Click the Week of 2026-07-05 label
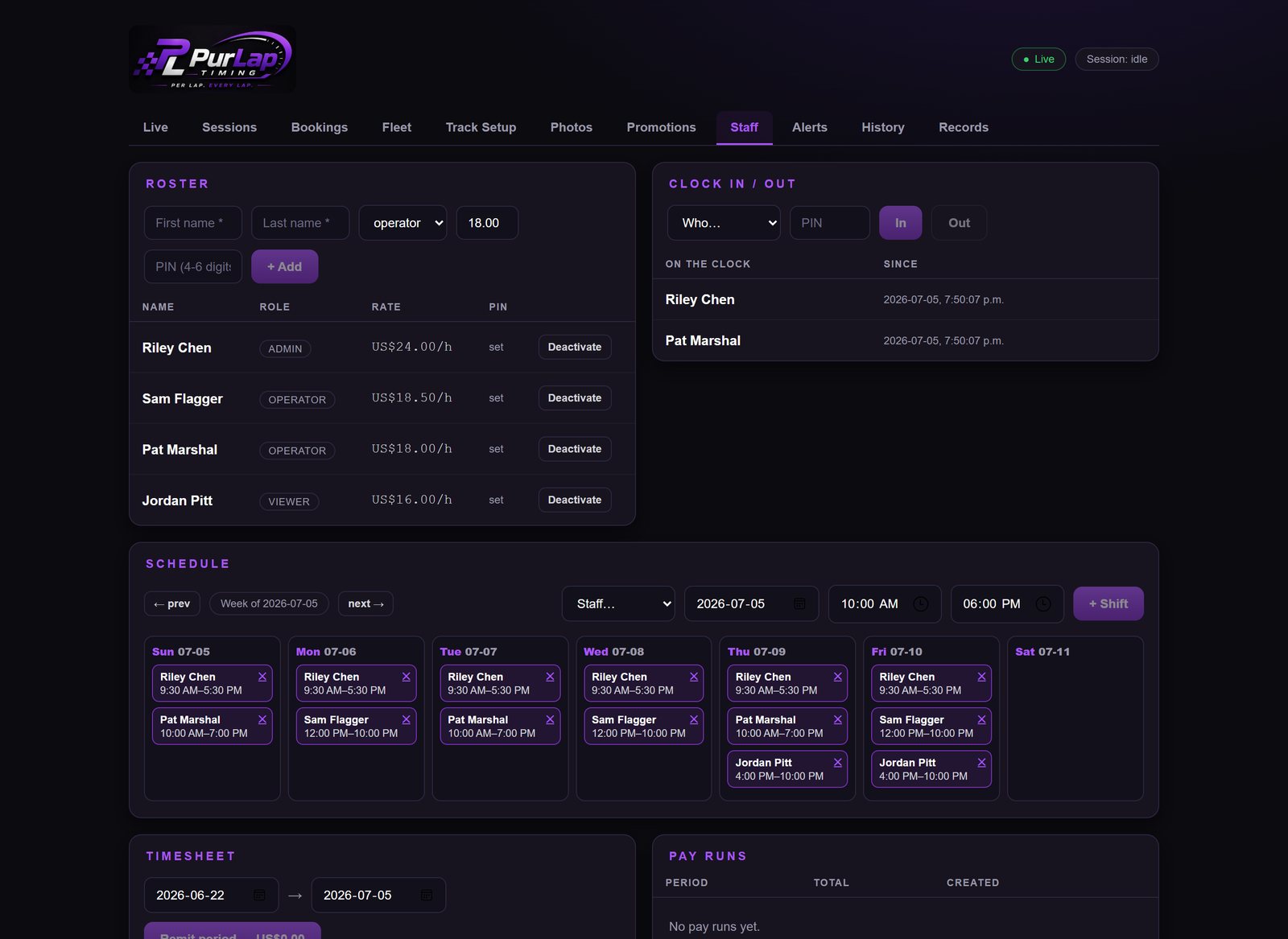This screenshot has width=1288, height=939. pyautogui.click(x=269, y=603)
